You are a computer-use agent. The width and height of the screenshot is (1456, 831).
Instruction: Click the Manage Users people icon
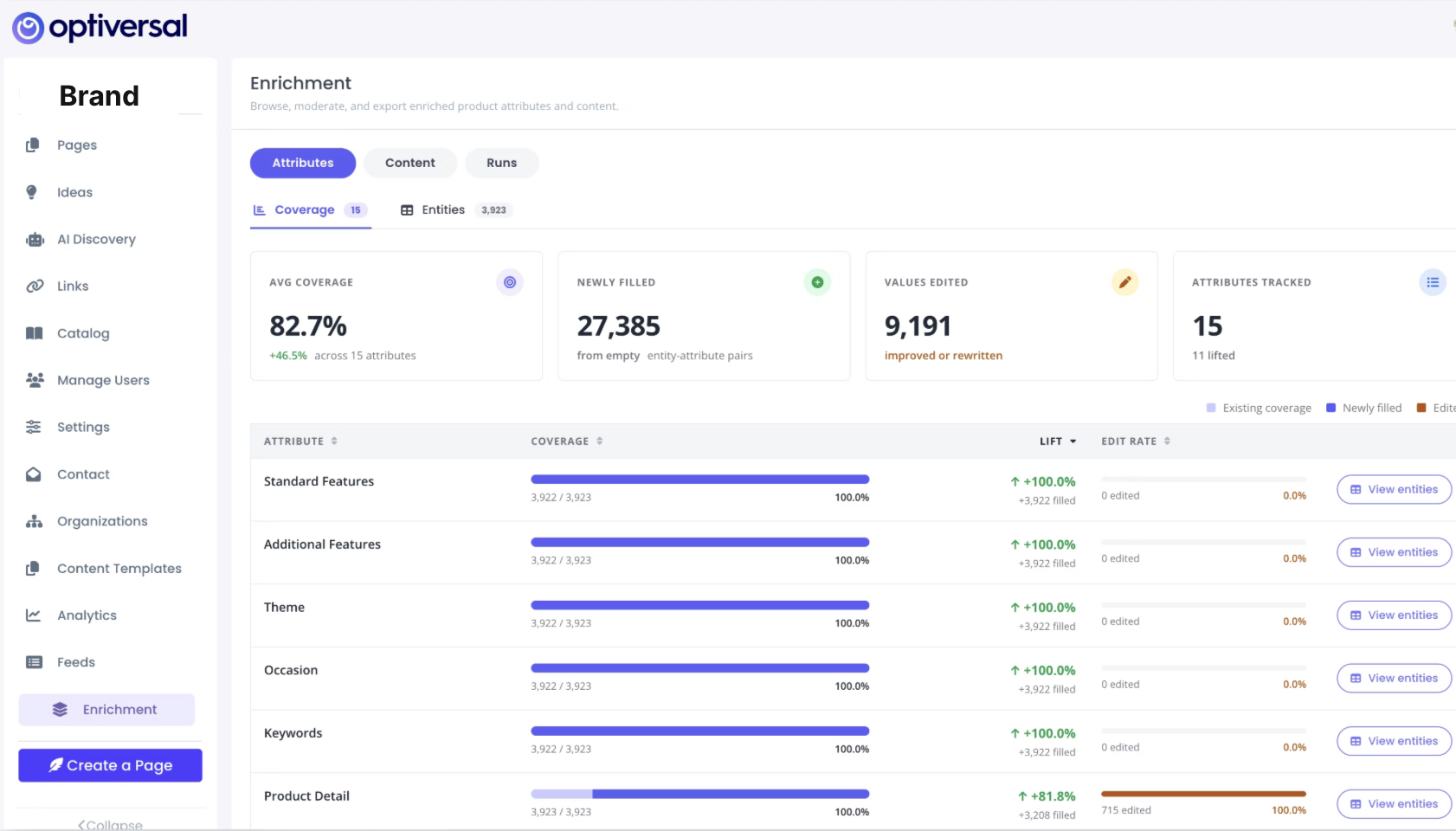tap(35, 380)
